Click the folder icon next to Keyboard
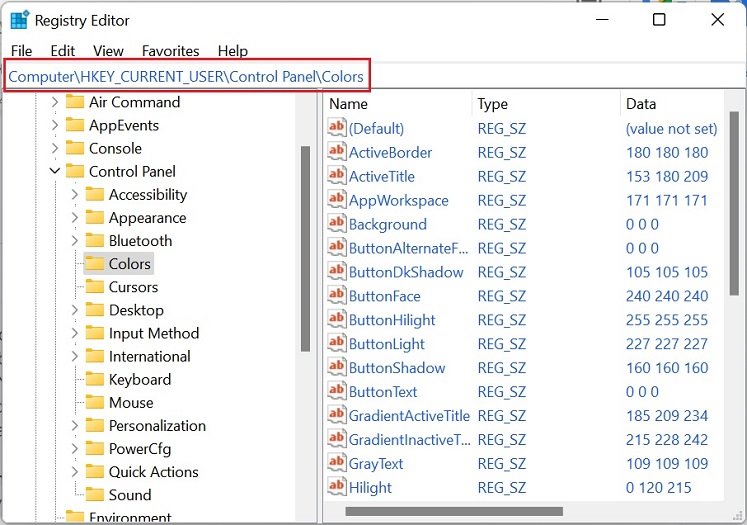 point(95,380)
